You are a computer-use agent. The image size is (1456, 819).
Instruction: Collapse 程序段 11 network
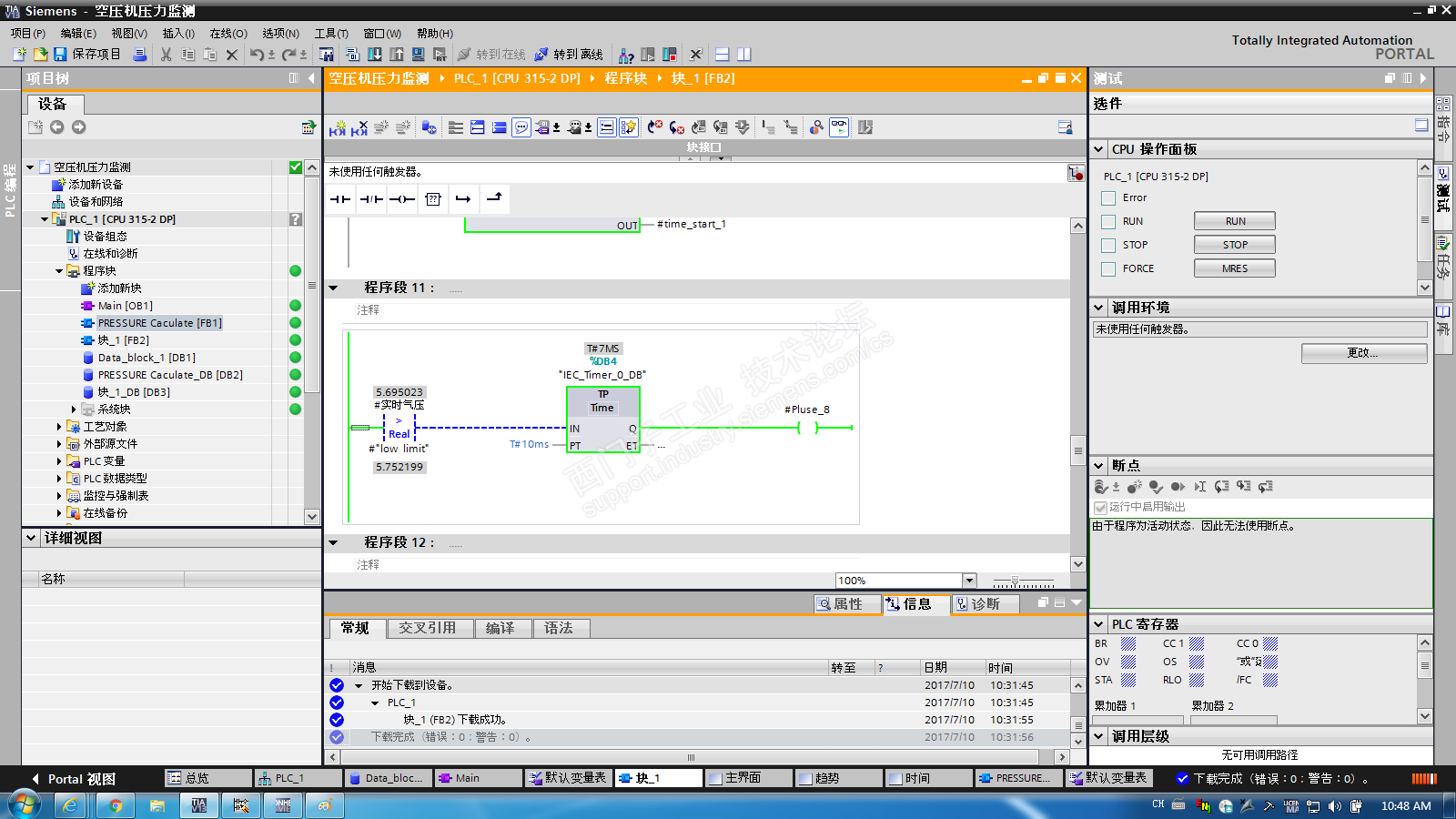pyautogui.click(x=334, y=288)
